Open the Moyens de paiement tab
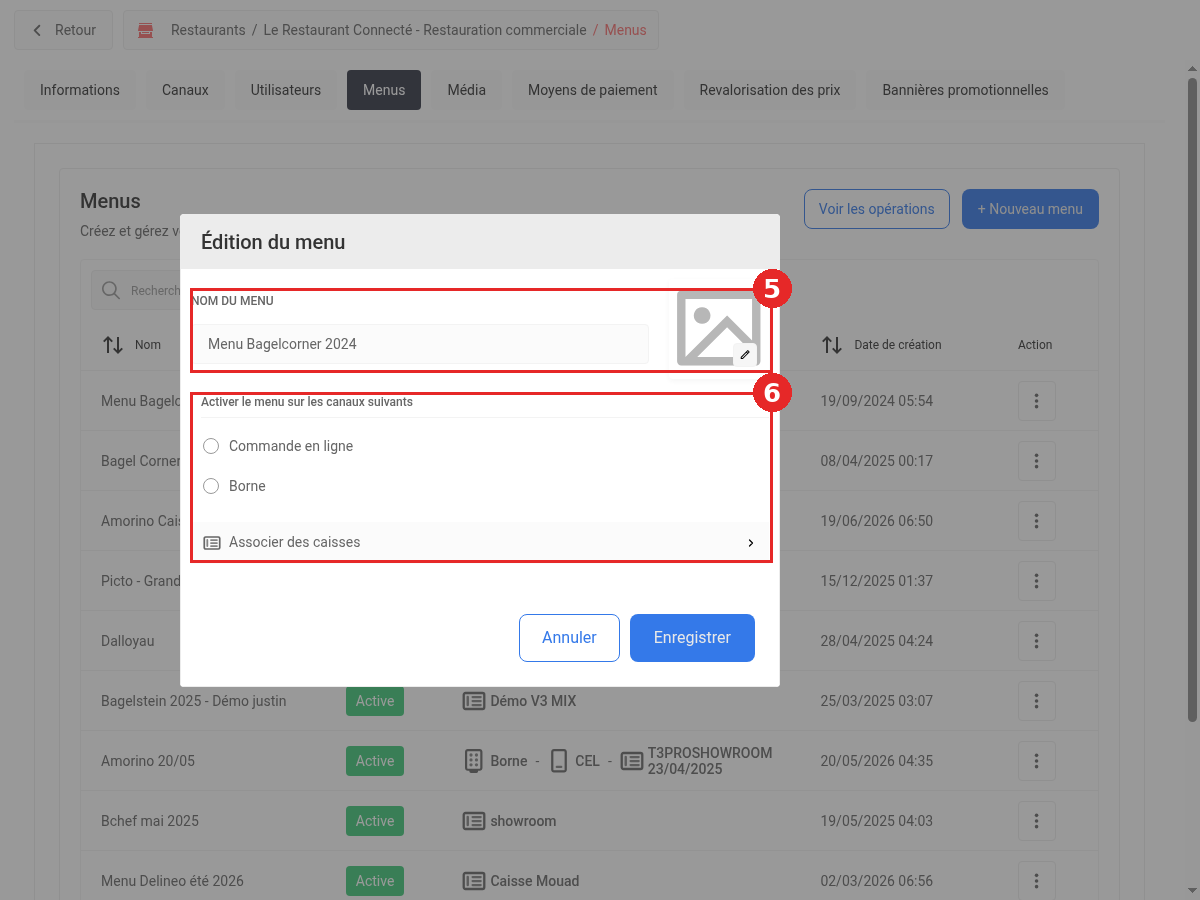 593,90
